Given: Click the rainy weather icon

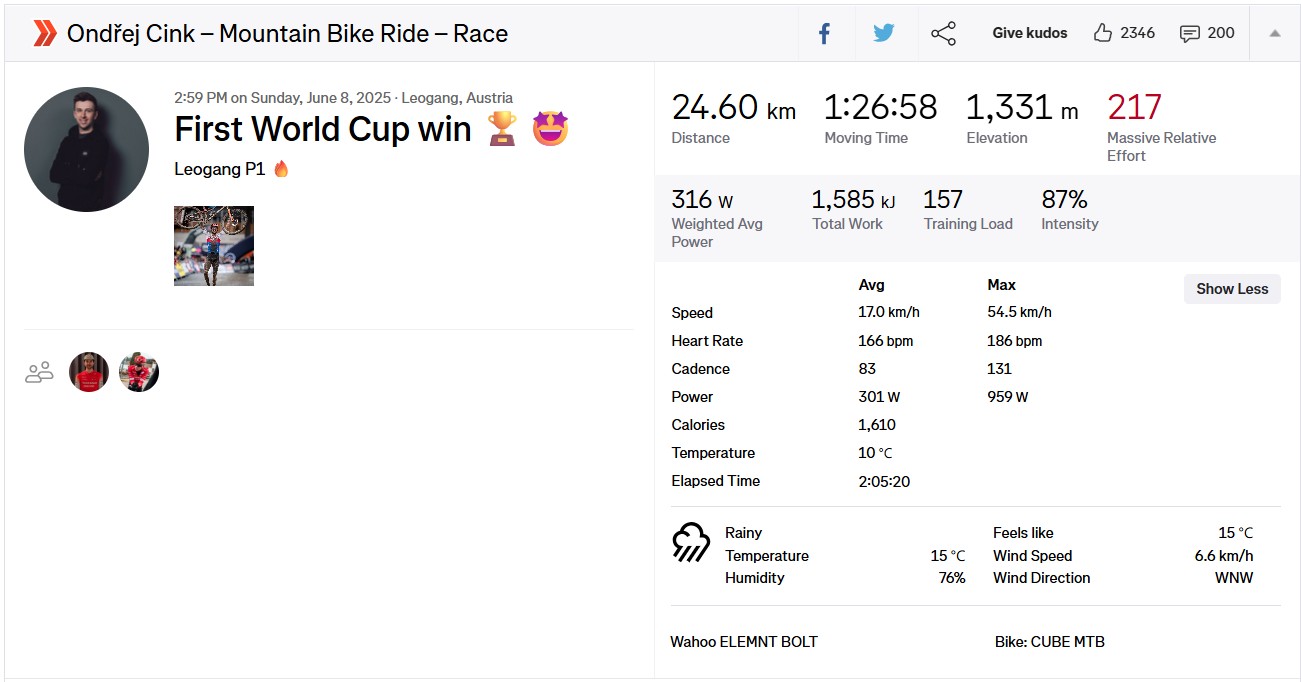Looking at the screenshot, I should 691,543.
